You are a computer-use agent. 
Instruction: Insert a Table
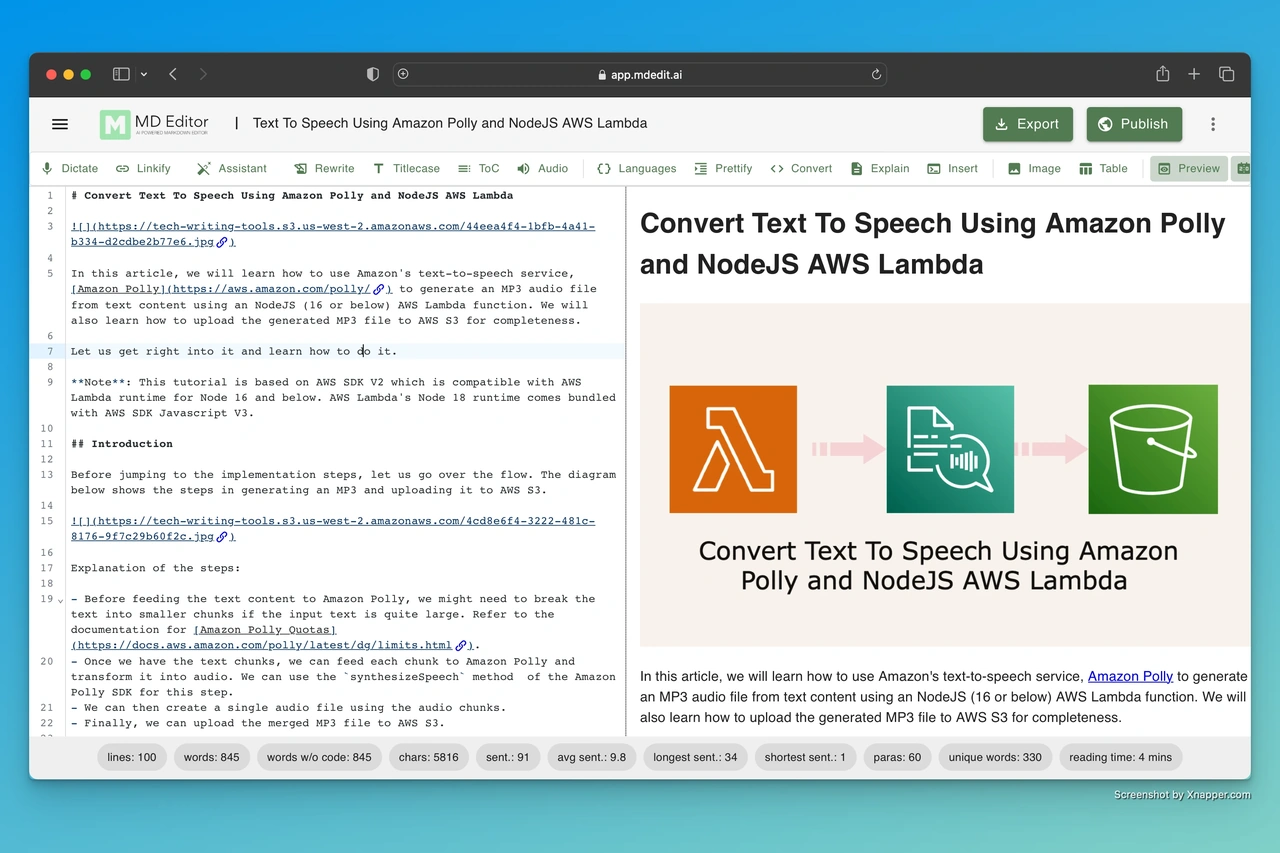tap(1103, 168)
